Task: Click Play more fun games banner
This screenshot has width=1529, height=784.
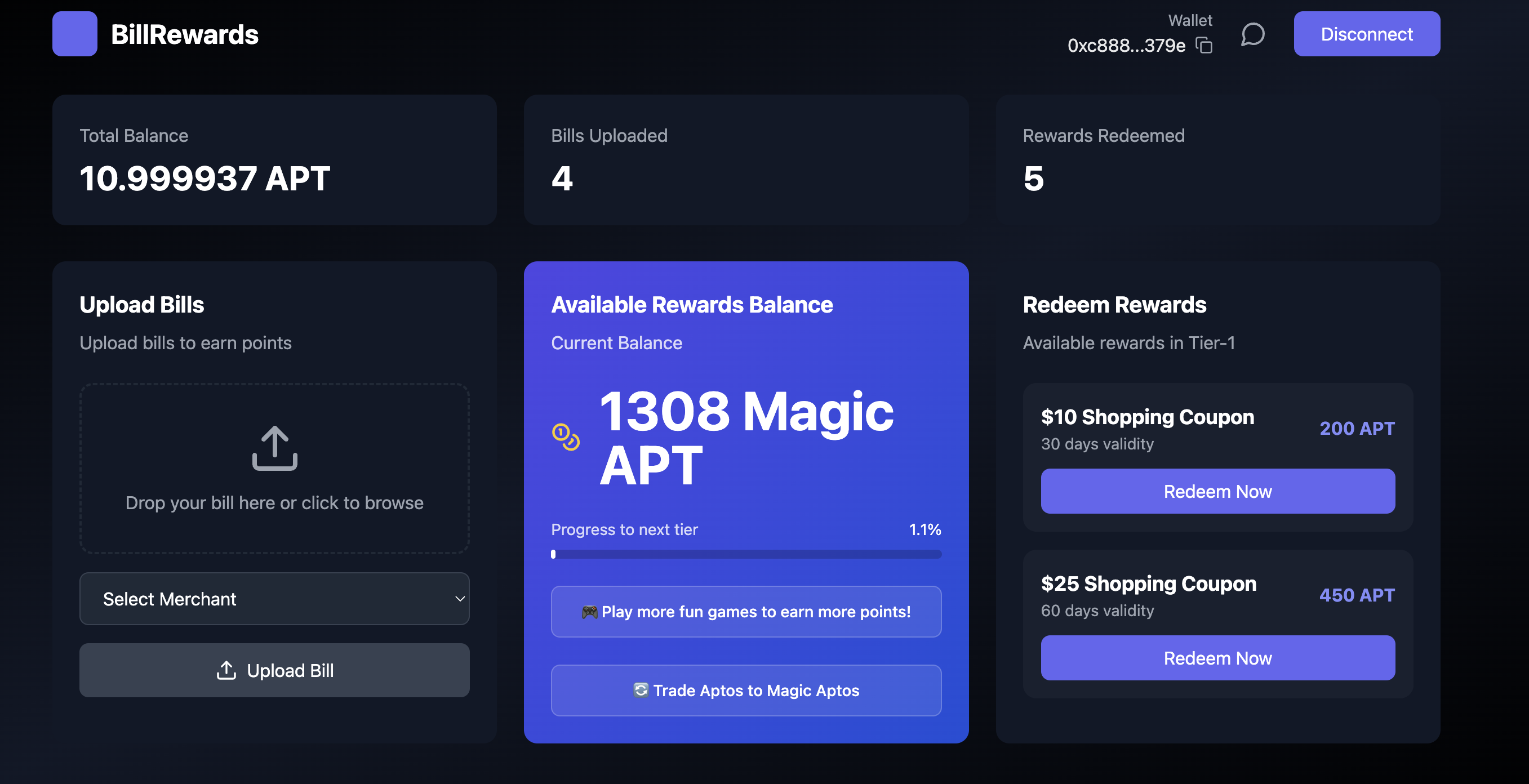Action: [x=745, y=611]
